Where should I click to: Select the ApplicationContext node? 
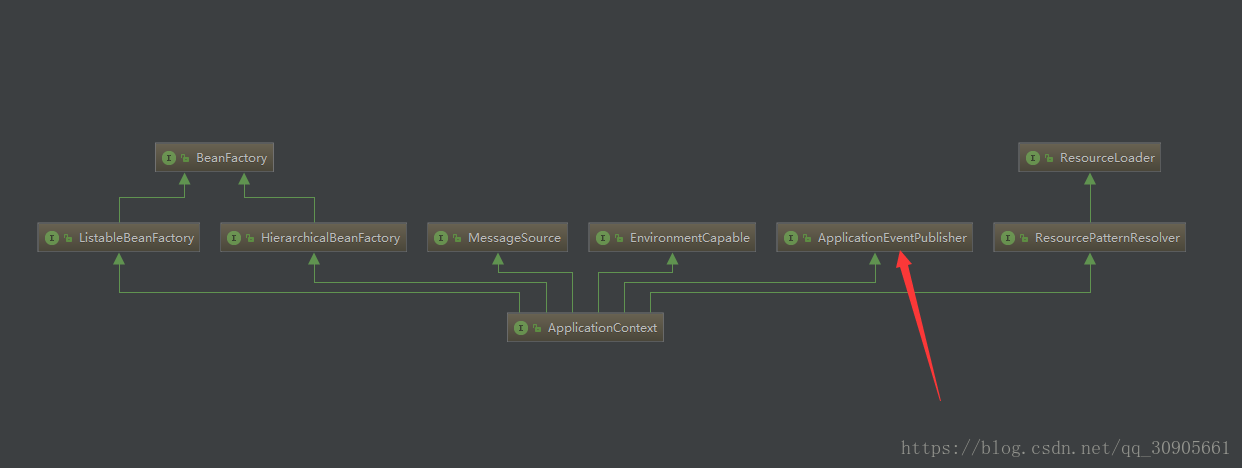coord(585,327)
